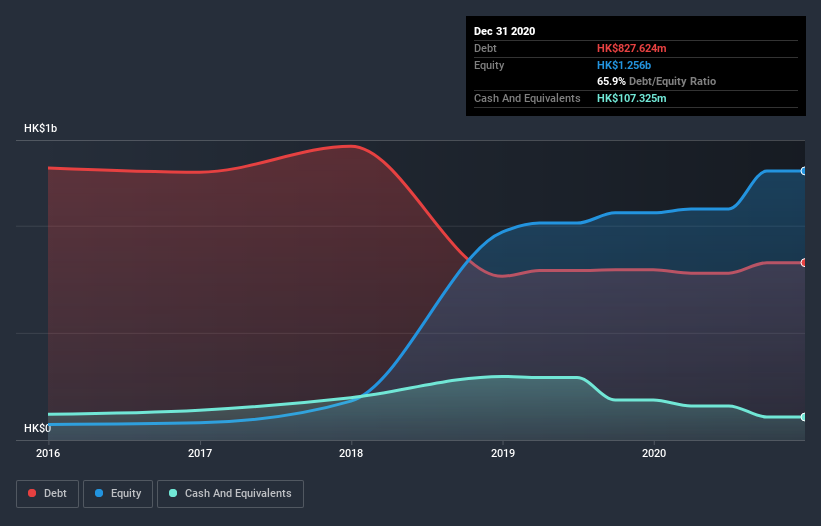Click the 2020 x-axis label
This screenshot has width=821, height=526.
(x=654, y=453)
